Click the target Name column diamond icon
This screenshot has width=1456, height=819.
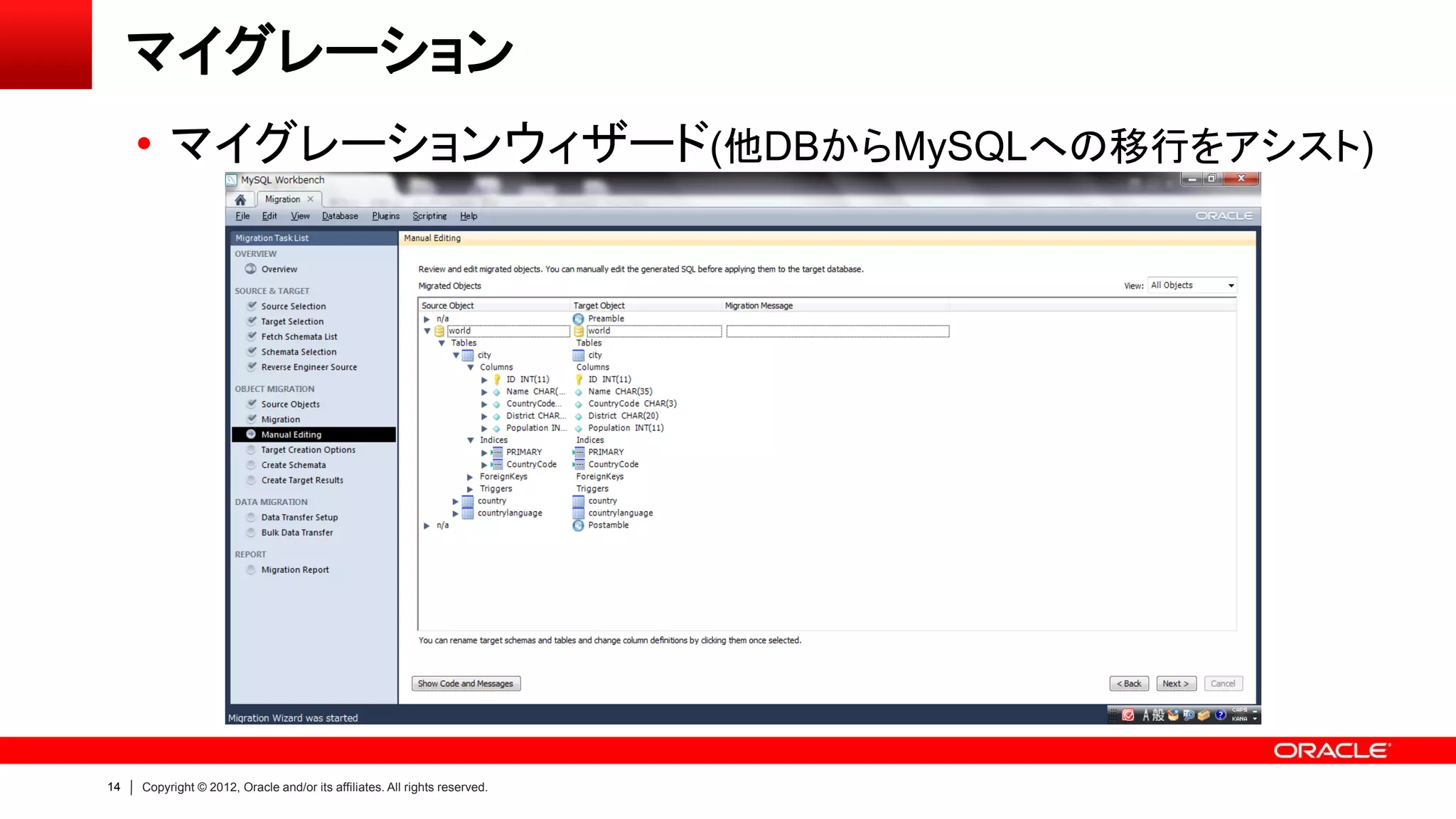click(579, 392)
